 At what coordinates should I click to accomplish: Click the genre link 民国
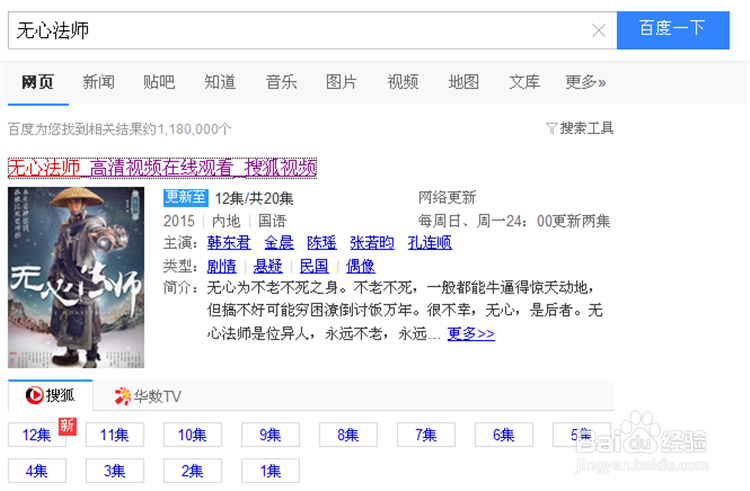pyautogui.click(x=314, y=266)
